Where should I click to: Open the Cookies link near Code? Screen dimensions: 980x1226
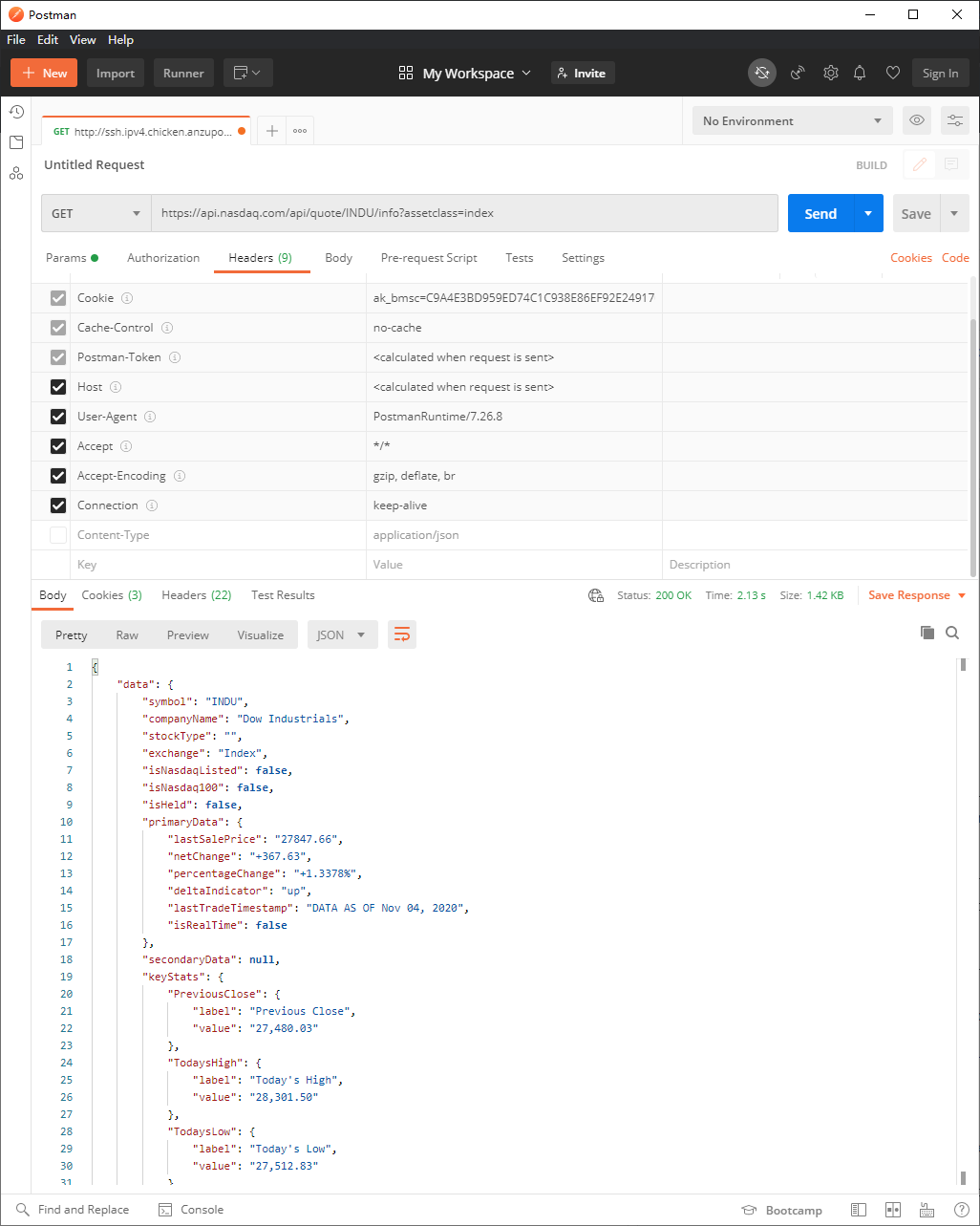tap(911, 258)
